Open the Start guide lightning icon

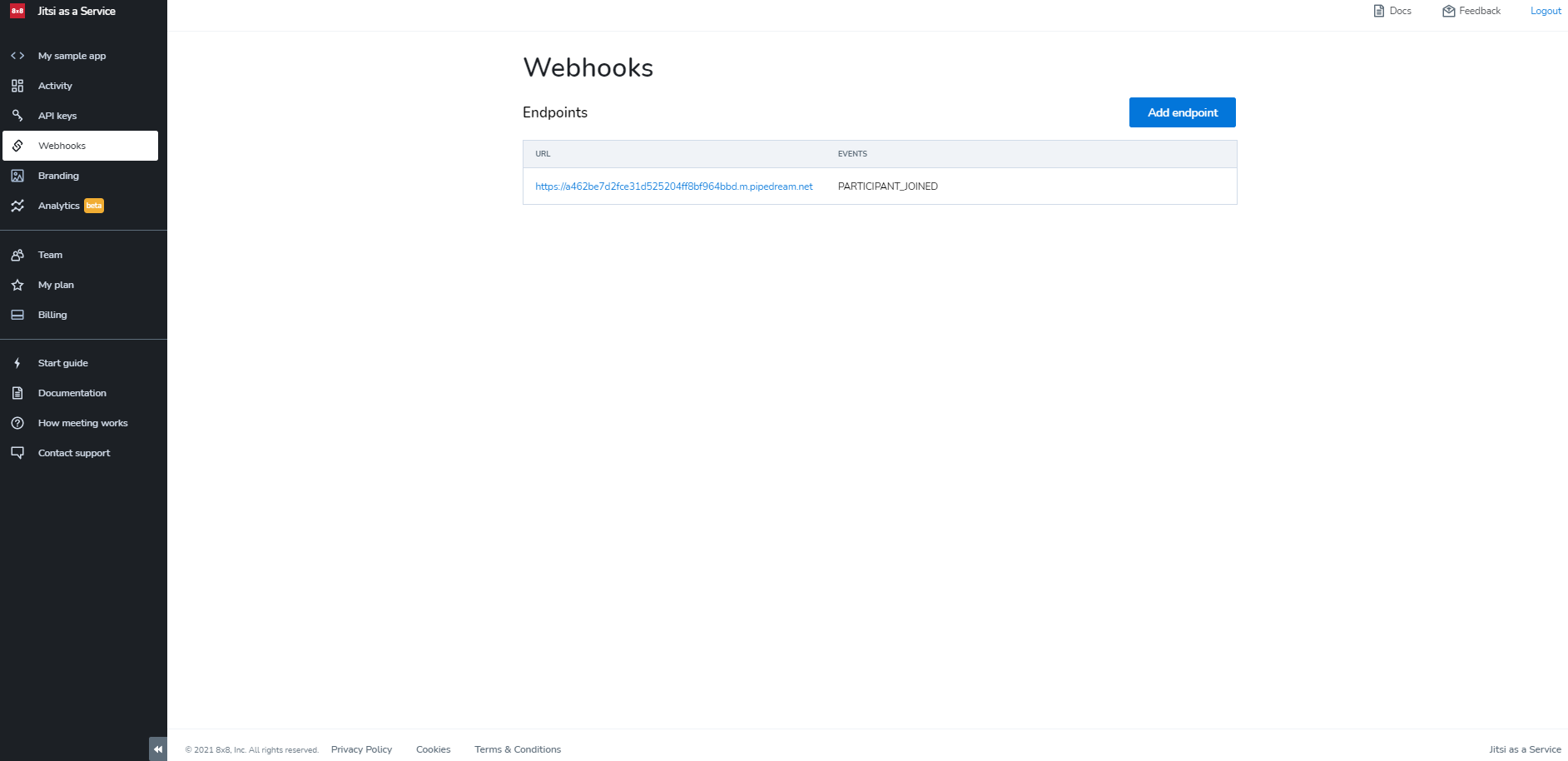coord(17,362)
